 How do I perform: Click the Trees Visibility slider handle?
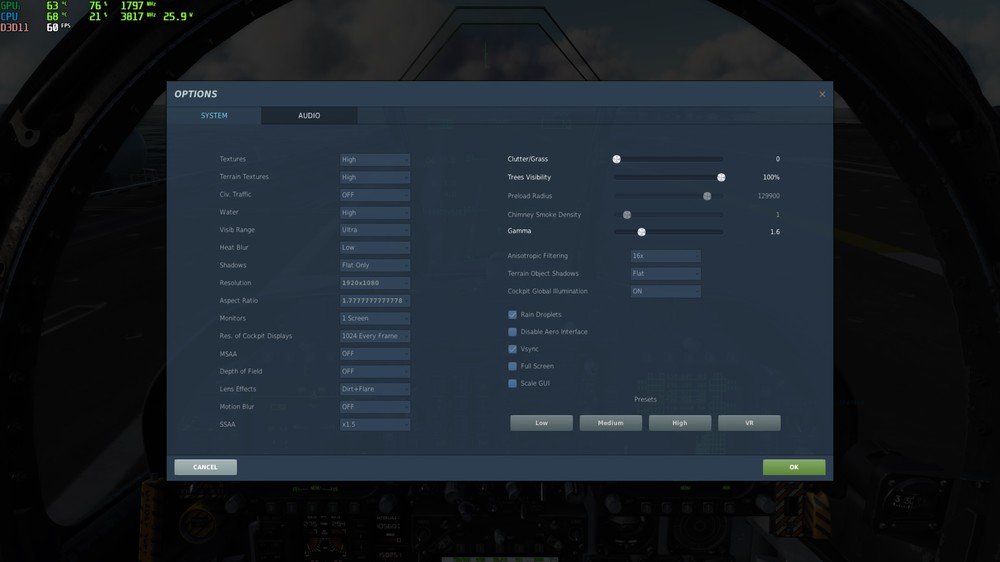(721, 177)
